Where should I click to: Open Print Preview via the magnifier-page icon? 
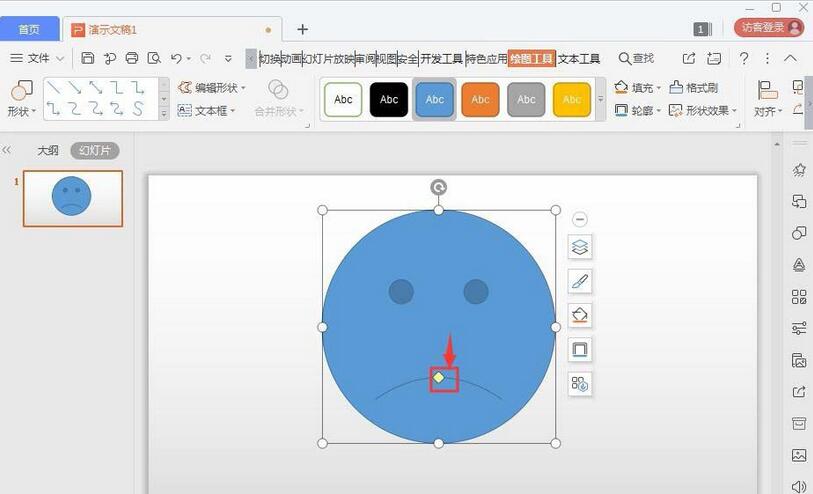pyautogui.click(x=154, y=58)
